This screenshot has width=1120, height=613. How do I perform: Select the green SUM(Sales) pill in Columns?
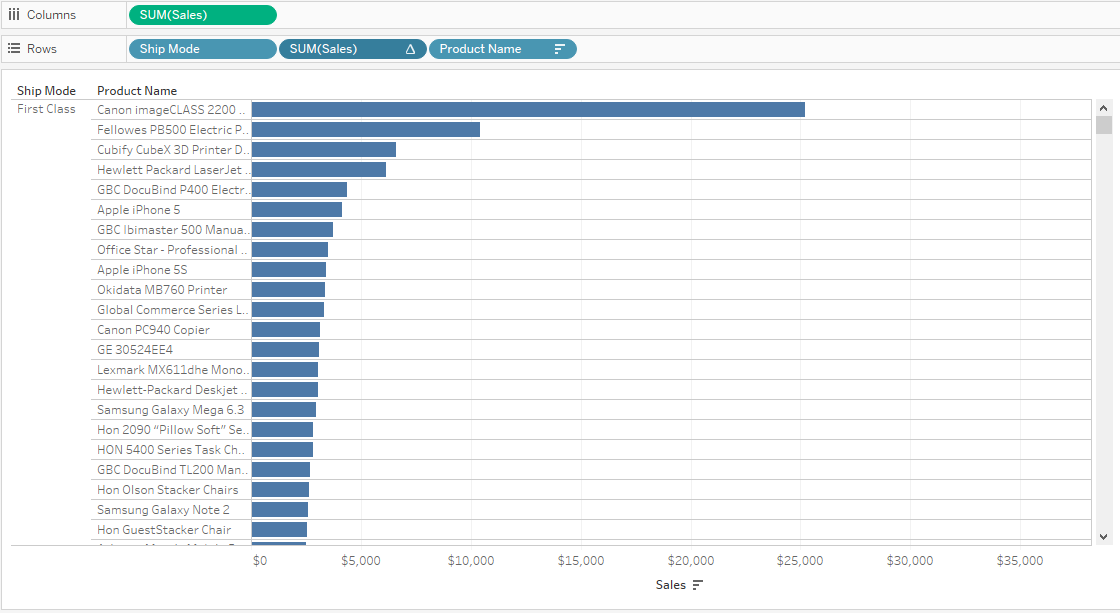coord(202,15)
